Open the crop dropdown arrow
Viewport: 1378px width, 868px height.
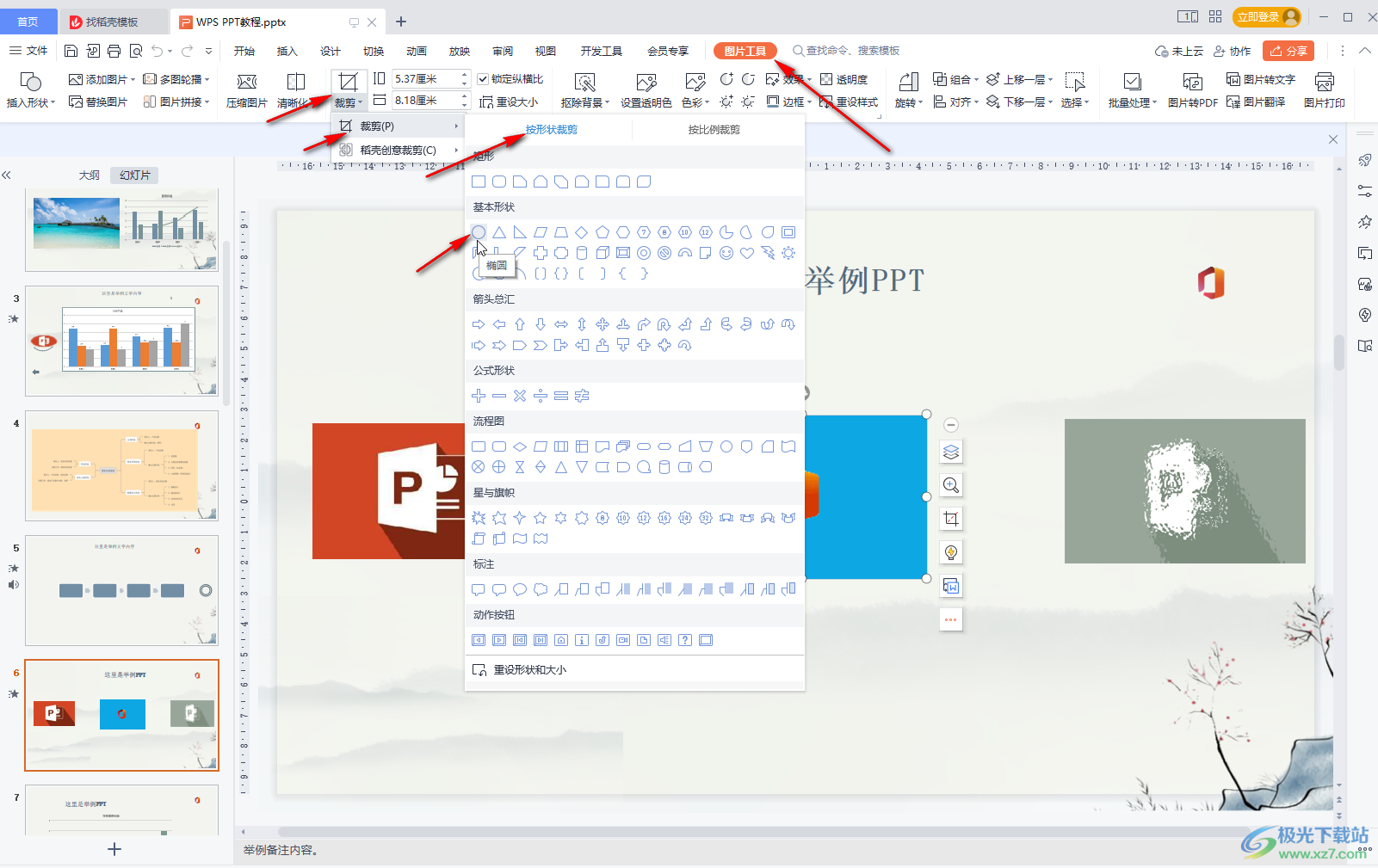coord(361,103)
